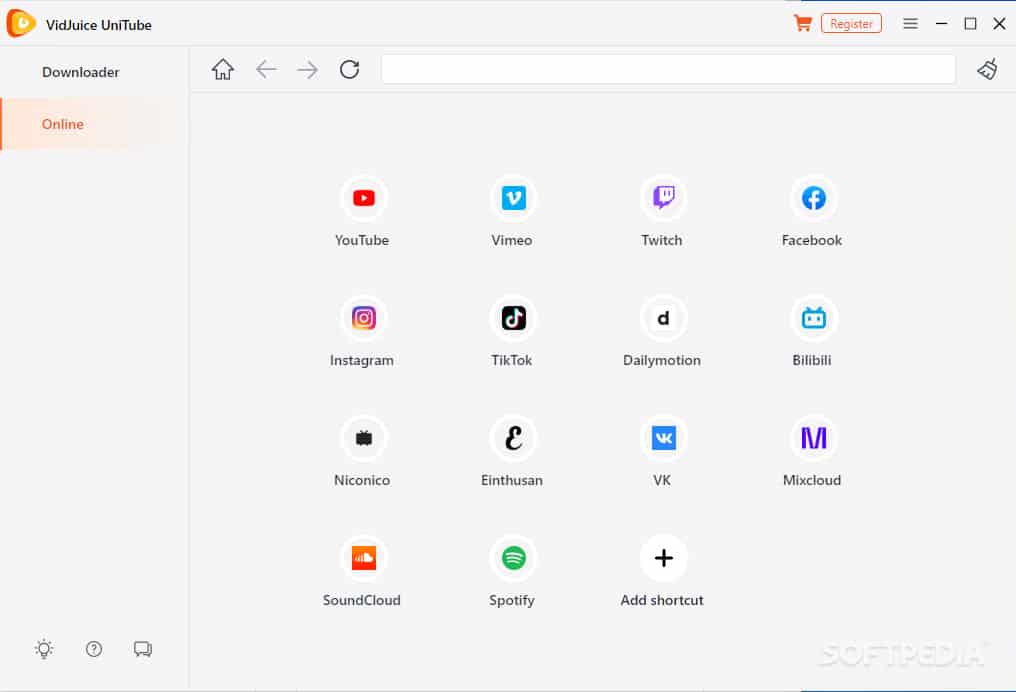Click the YouTube text label
Image resolution: width=1016 pixels, height=692 pixels.
tap(362, 240)
